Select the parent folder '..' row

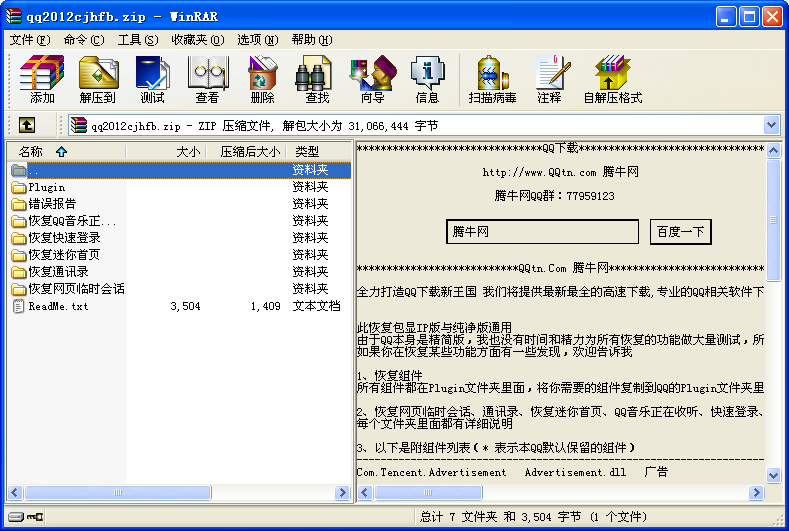[180, 170]
